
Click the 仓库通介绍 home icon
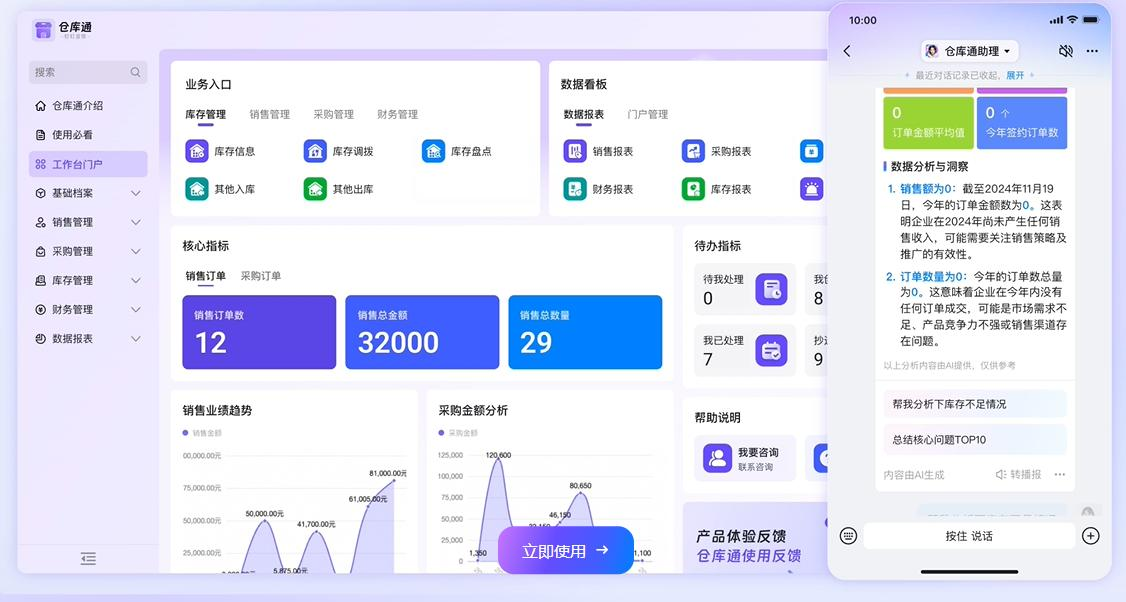click(41, 106)
